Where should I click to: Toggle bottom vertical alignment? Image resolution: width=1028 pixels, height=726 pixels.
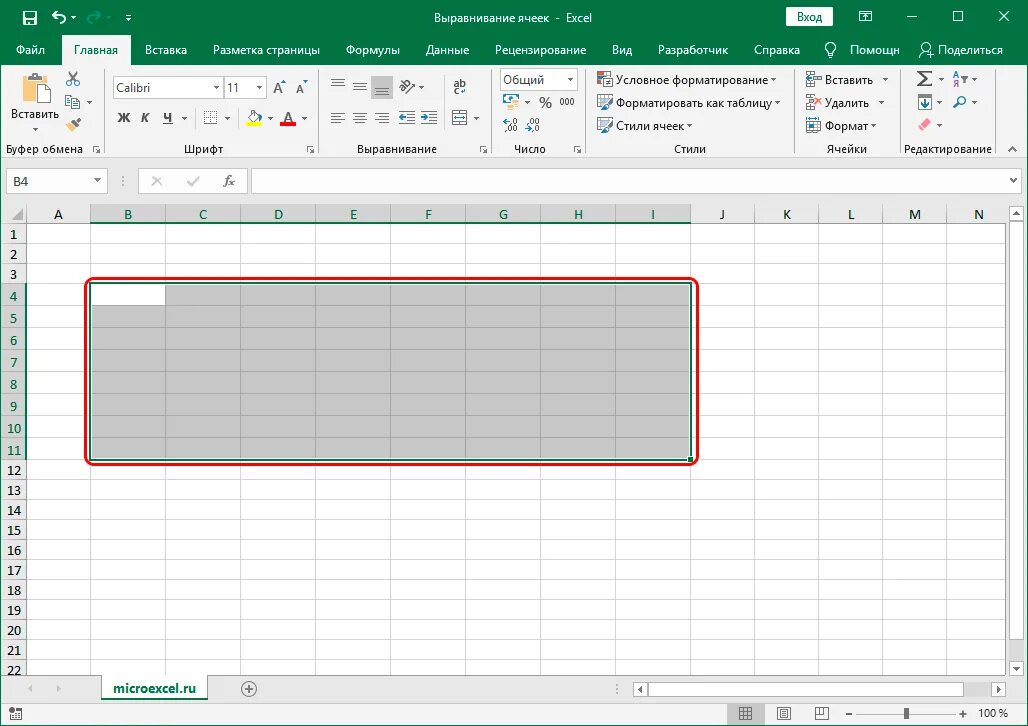coord(382,87)
